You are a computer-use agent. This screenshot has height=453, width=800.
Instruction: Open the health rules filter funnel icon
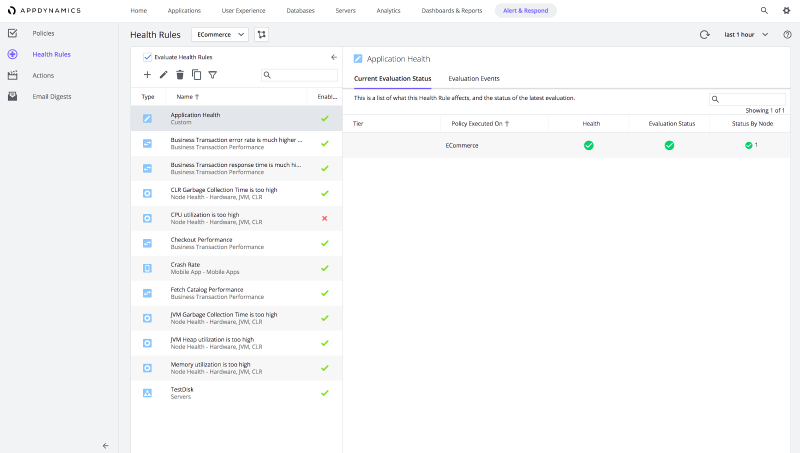(213, 75)
